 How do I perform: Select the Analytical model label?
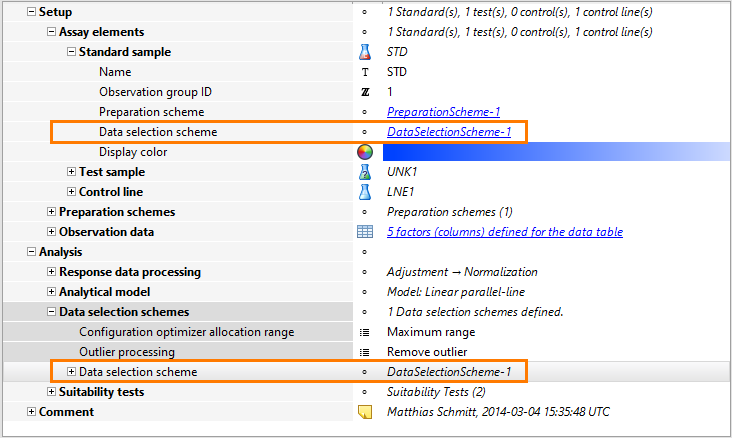[x=105, y=292]
